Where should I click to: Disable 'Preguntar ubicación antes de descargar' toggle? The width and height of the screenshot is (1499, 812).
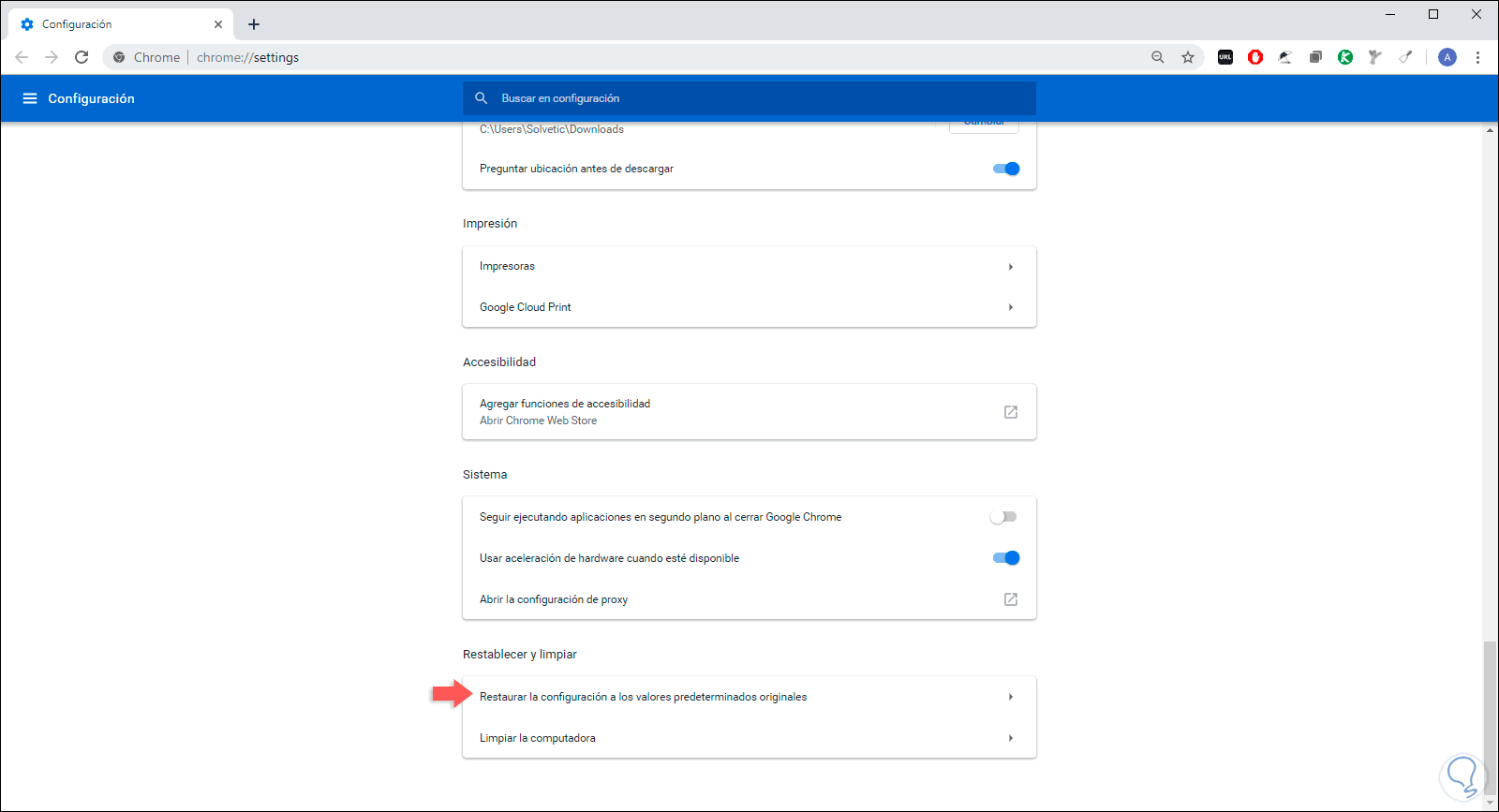tap(1005, 169)
